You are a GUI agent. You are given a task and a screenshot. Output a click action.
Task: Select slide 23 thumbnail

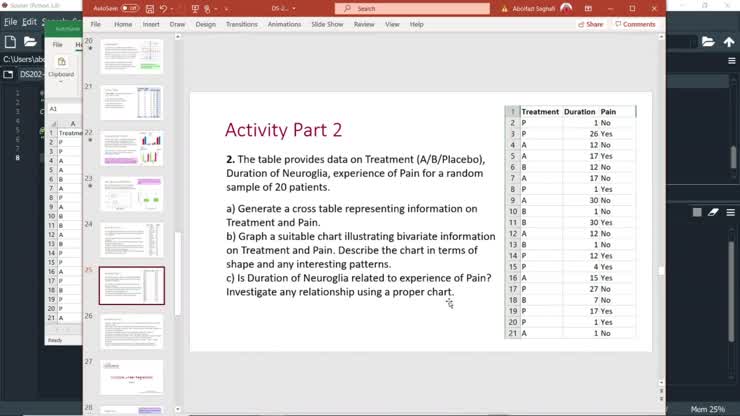point(132,194)
